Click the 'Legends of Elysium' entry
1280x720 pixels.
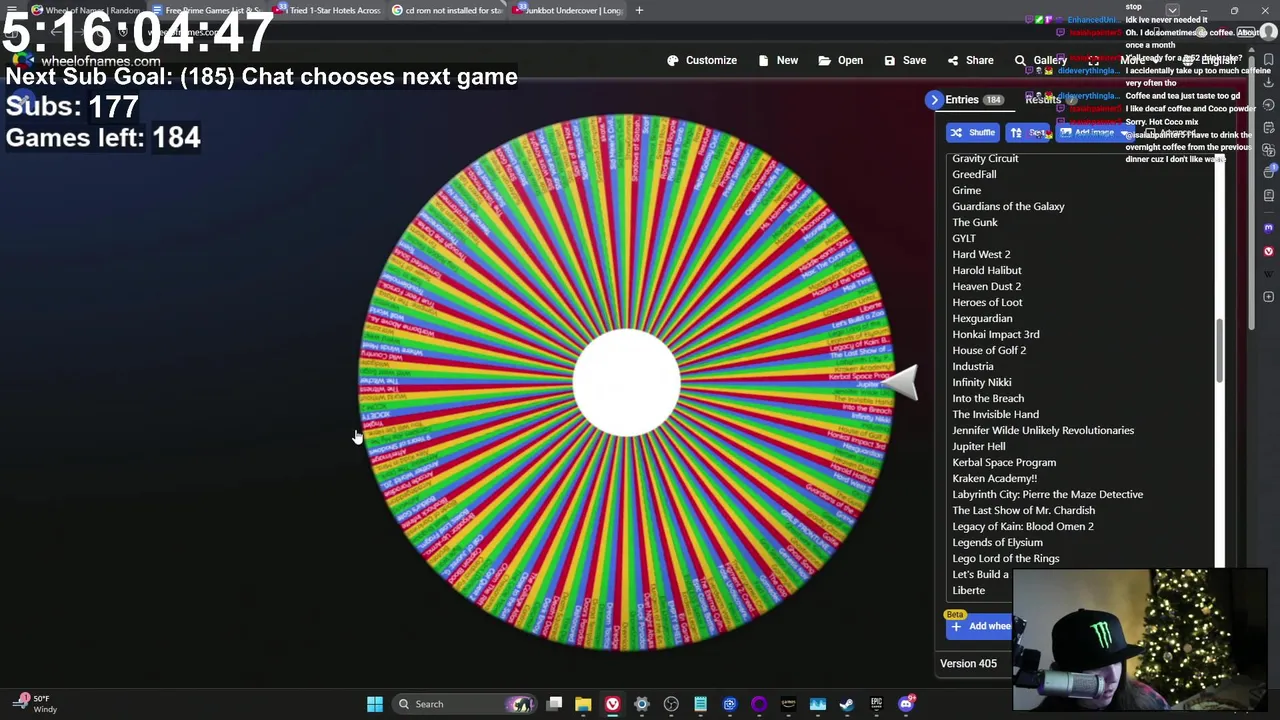pos(997,542)
